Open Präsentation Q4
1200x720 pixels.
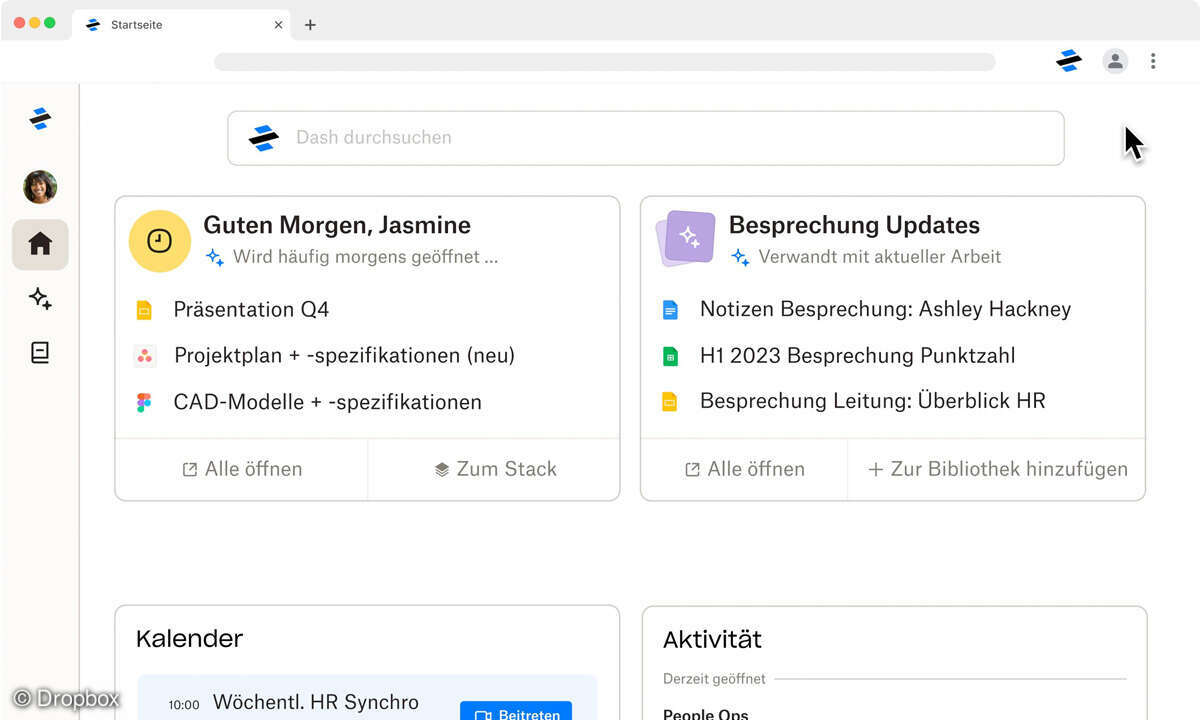point(251,310)
